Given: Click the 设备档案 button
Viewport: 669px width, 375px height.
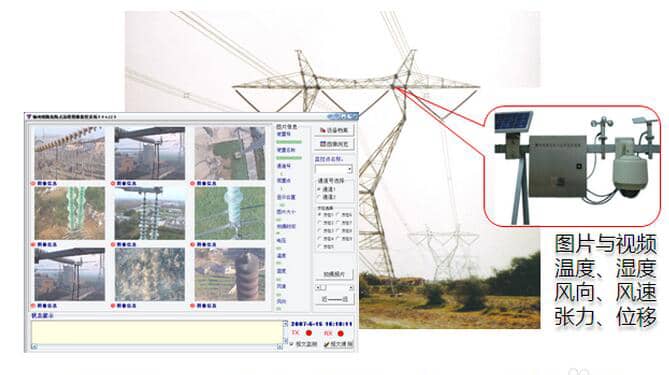Looking at the screenshot, I should tap(334, 130).
